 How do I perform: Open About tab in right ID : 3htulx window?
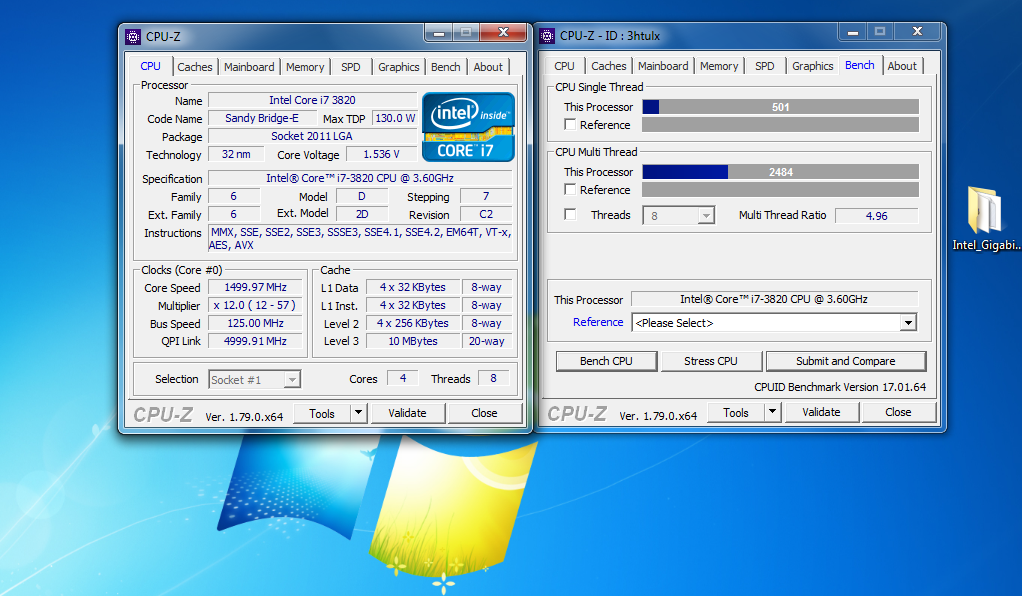coord(902,66)
